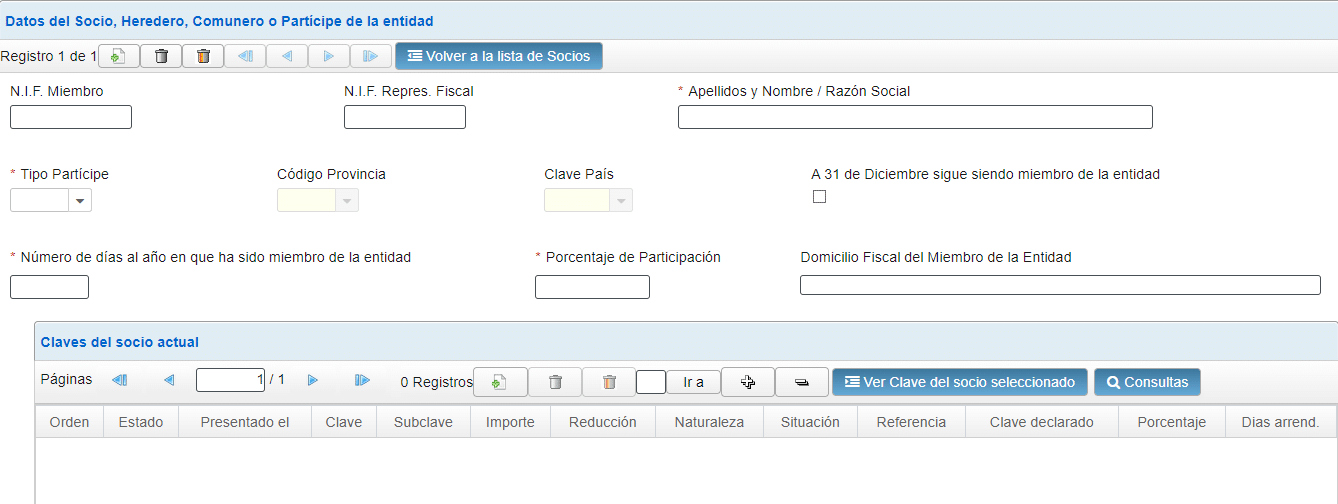Toggle 'A 31 de Diciembre sigue siendo miembro' checkbox

point(820,197)
